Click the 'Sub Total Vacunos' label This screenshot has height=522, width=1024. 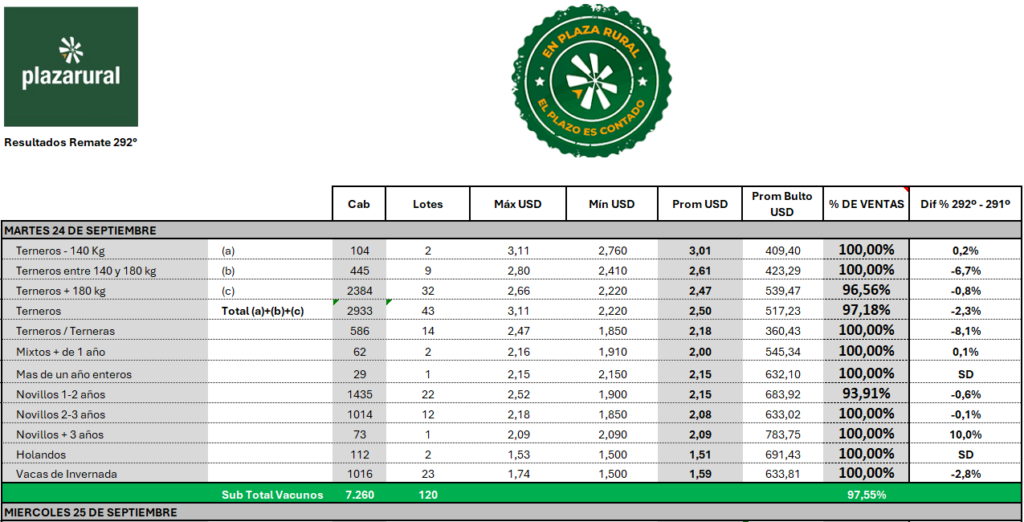[x=272, y=495]
